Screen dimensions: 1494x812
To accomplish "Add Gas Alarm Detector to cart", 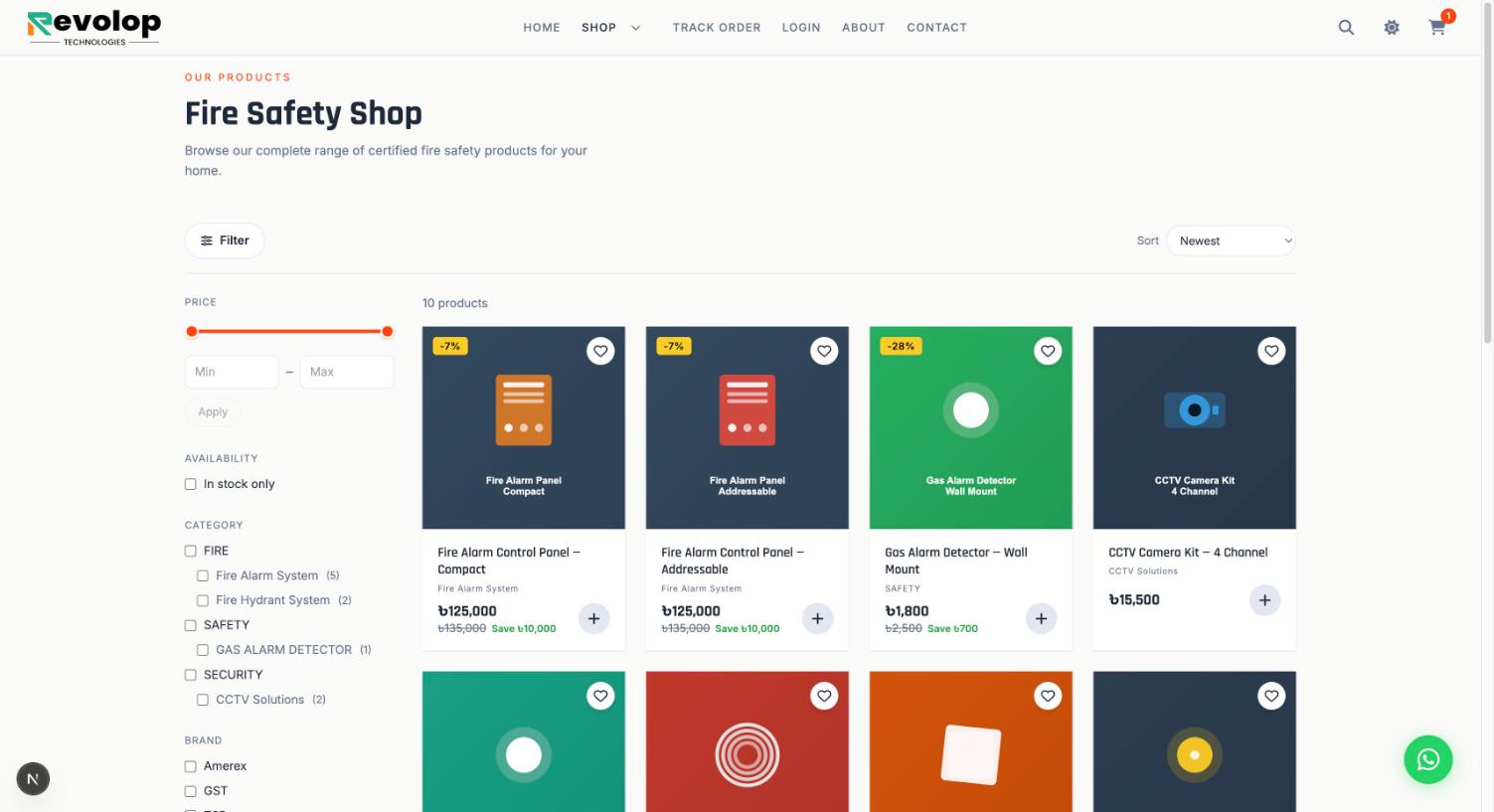I will (x=1041, y=618).
